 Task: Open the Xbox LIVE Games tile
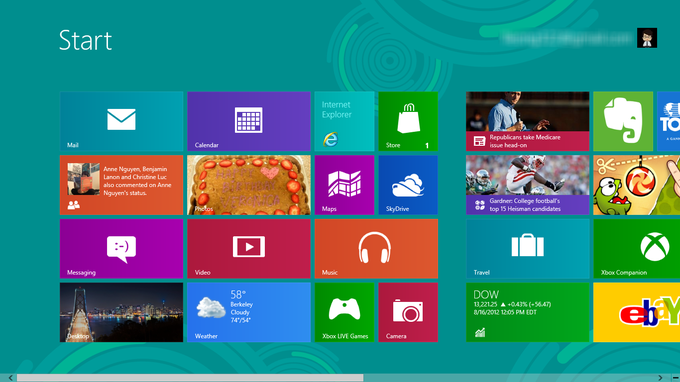(344, 312)
